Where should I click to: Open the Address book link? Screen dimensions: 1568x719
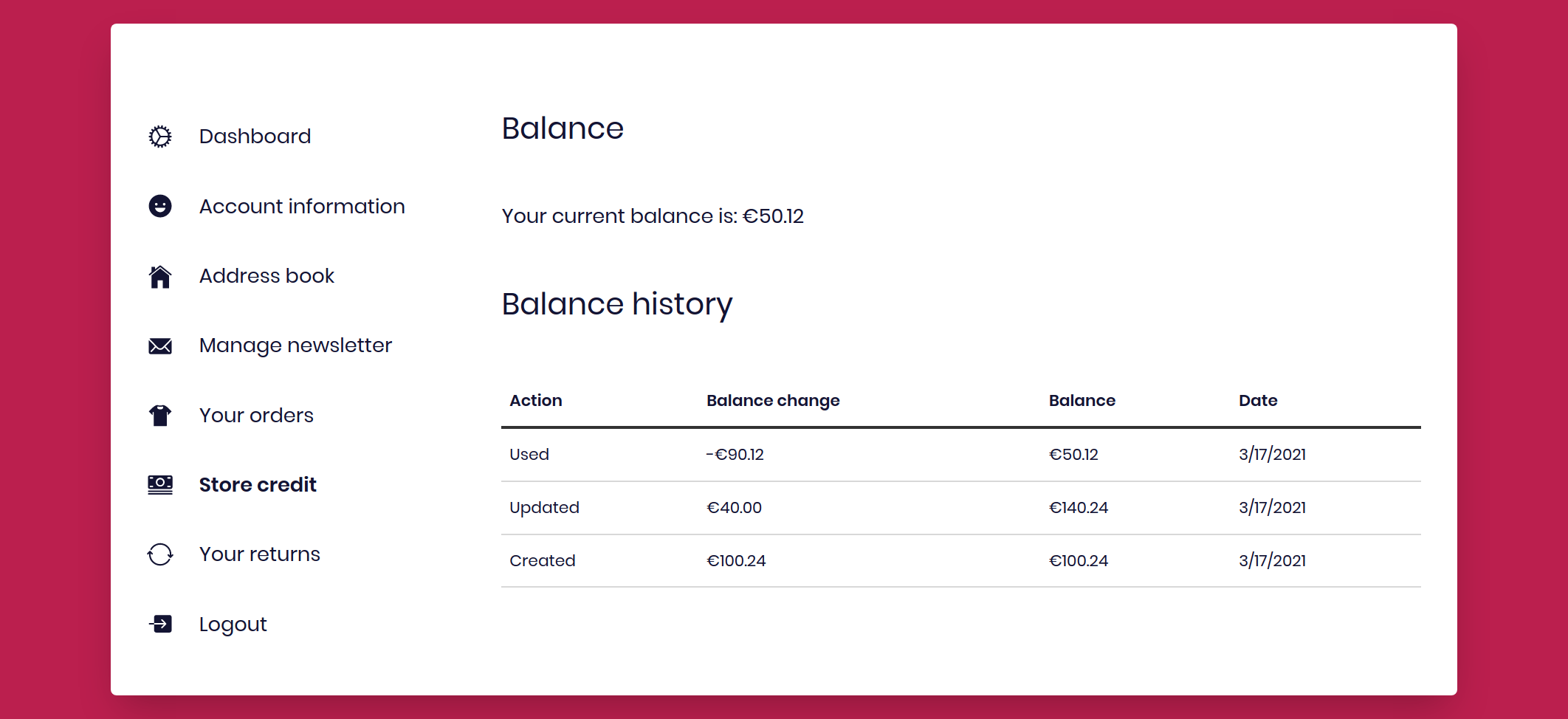[267, 276]
